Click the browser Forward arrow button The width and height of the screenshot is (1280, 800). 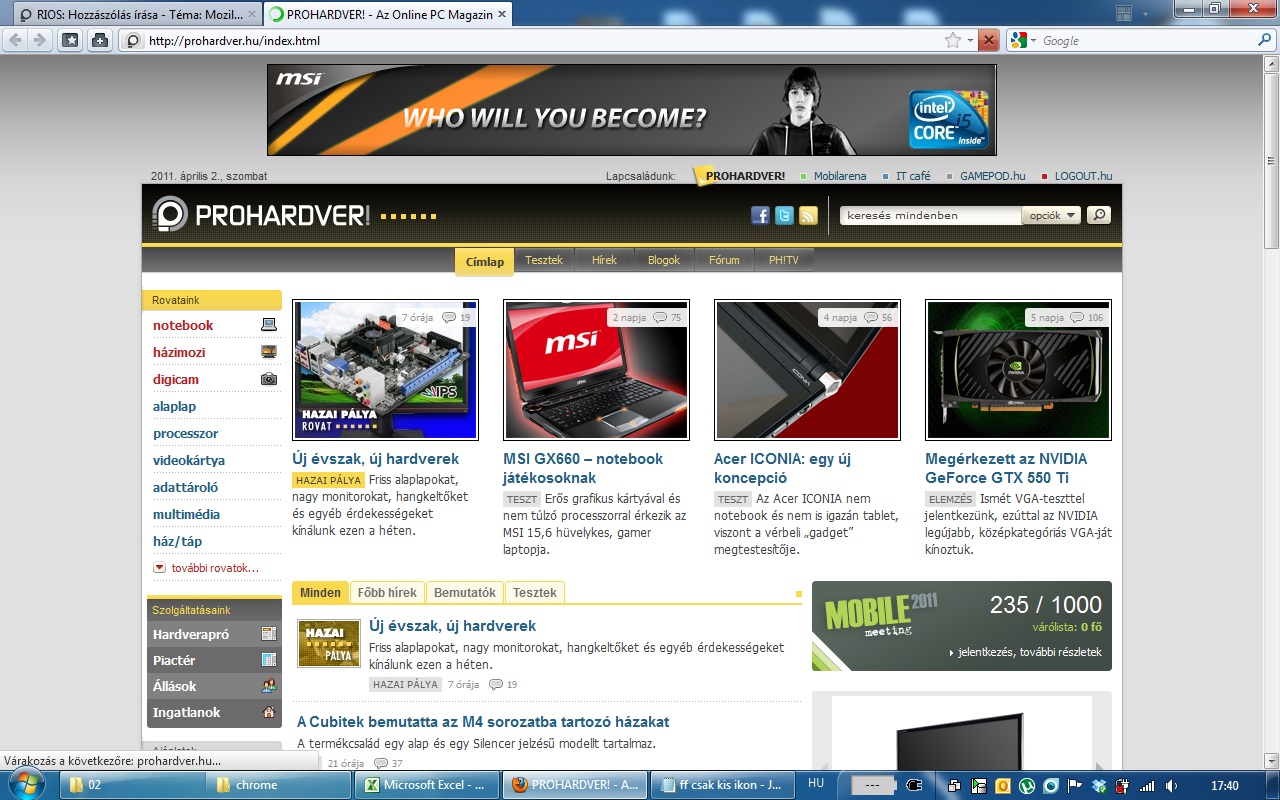tap(39, 40)
